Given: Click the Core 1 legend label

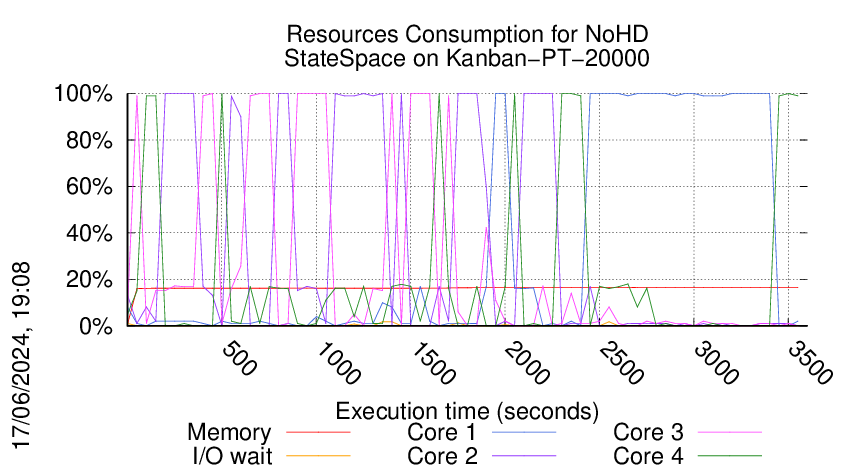Looking at the screenshot, I should click(x=441, y=433).
